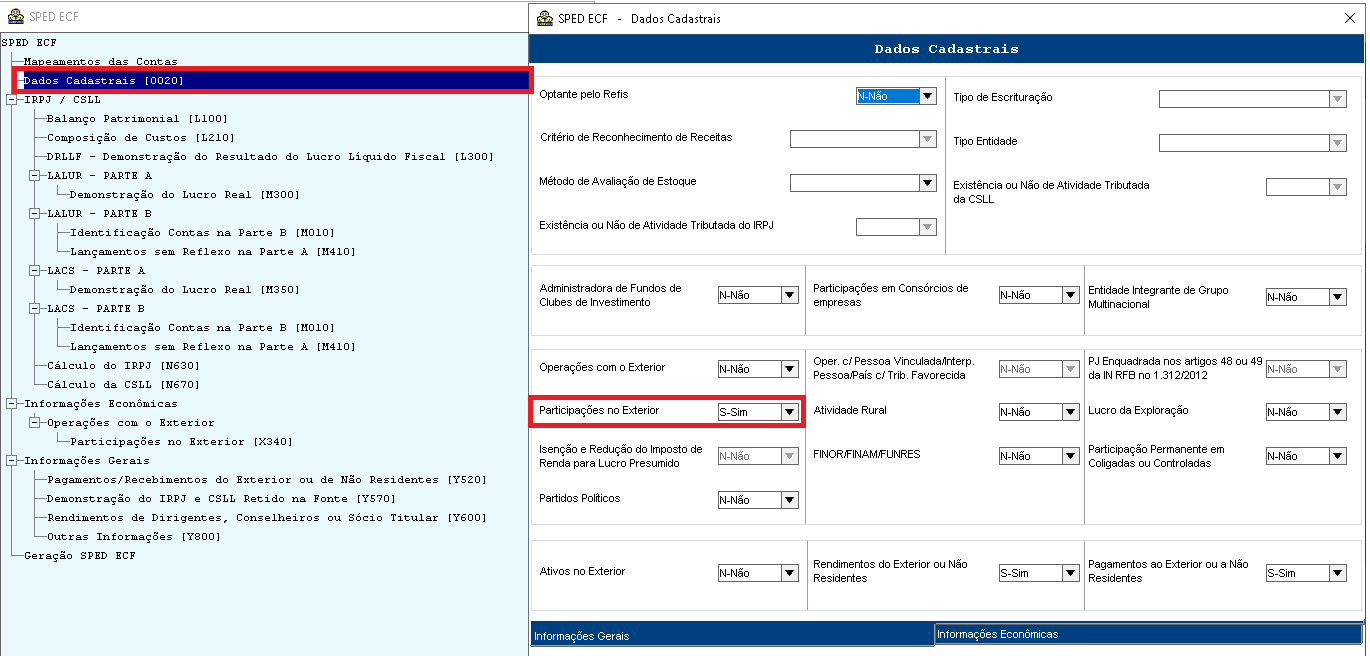Open the Lucro da Exploração dropdown
The image size is (1370, 656).
(1338, 412)
